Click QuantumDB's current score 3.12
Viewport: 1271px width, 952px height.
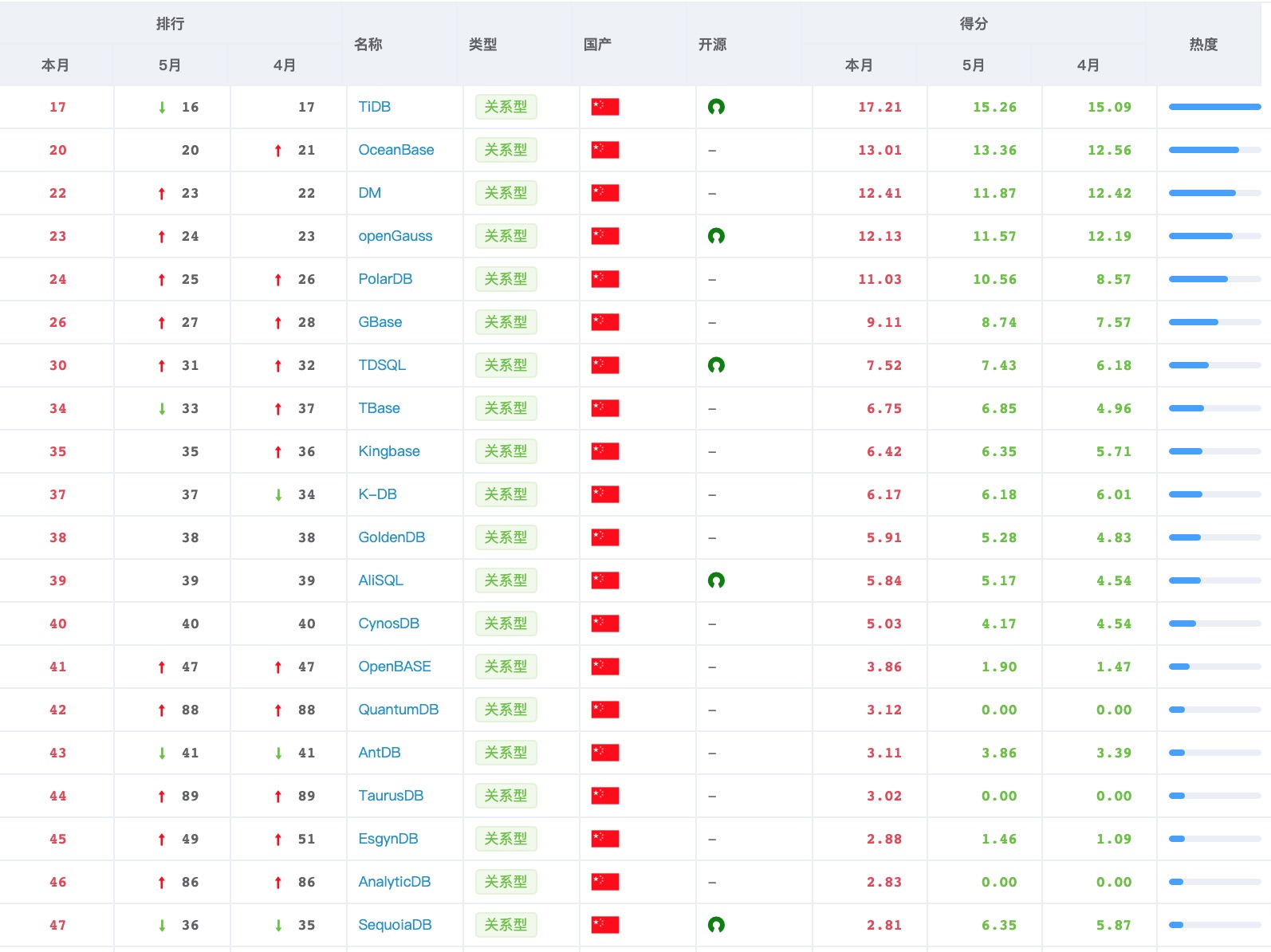pyautogui.click(x=884, y=710)
